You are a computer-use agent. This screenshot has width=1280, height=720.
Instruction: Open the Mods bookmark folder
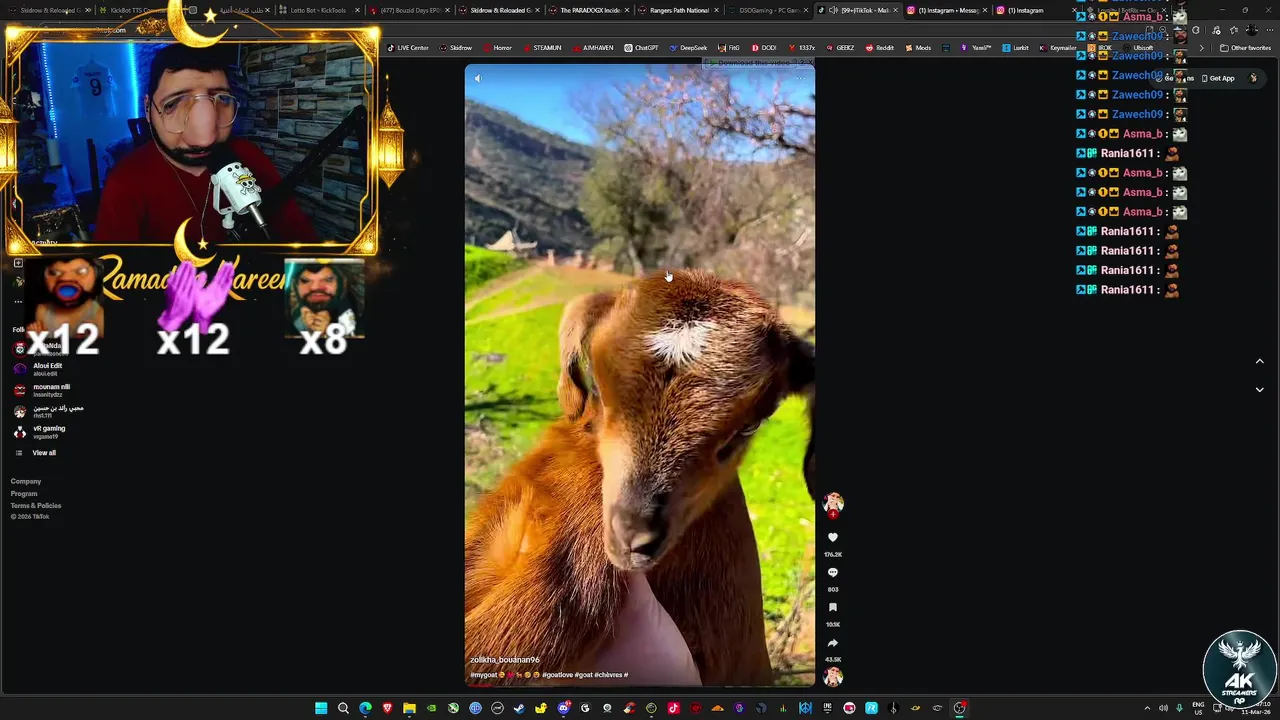tap(918, 48)
